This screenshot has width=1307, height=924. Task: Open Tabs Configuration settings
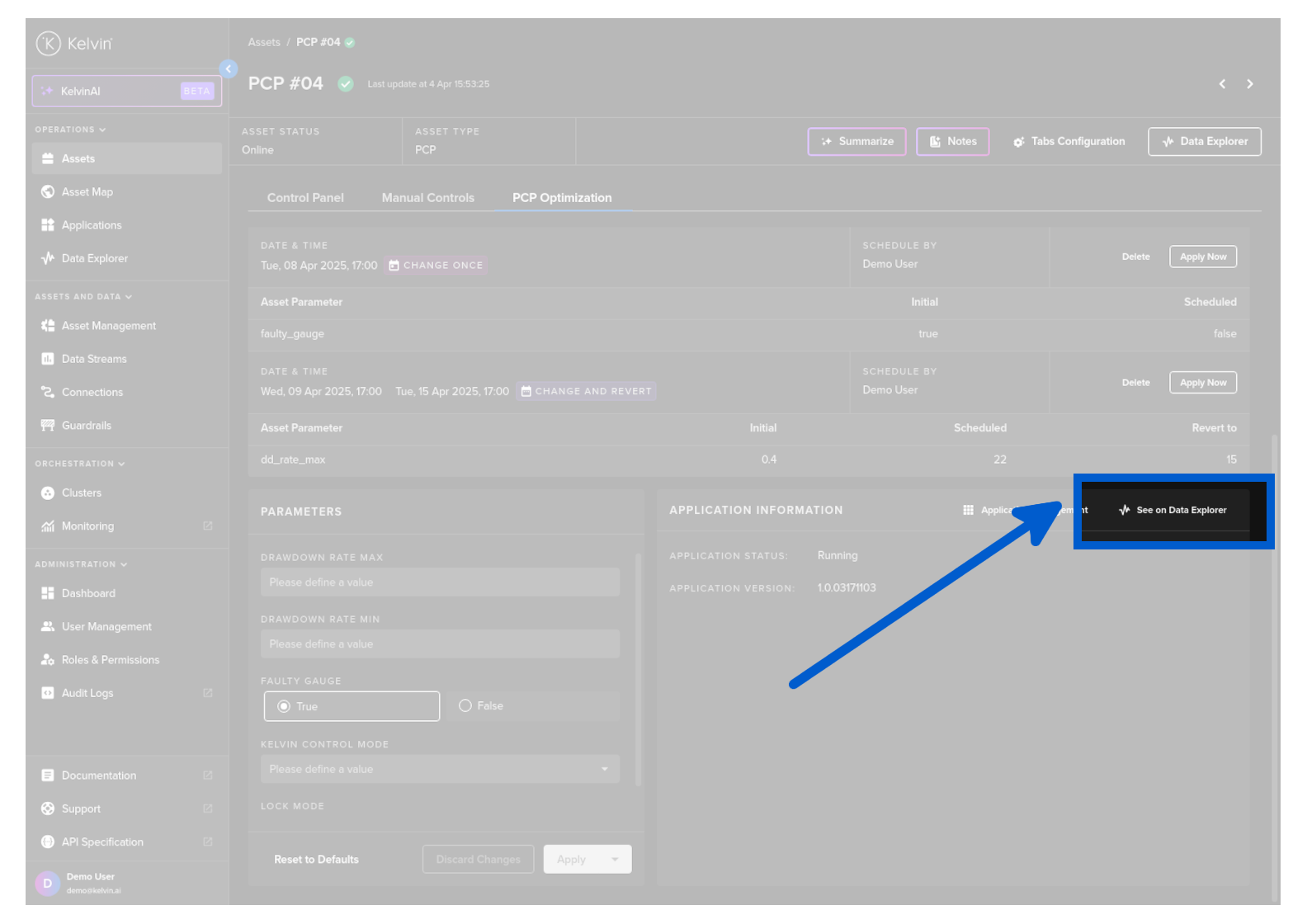pyautogui.click(x=1069, y=142)
